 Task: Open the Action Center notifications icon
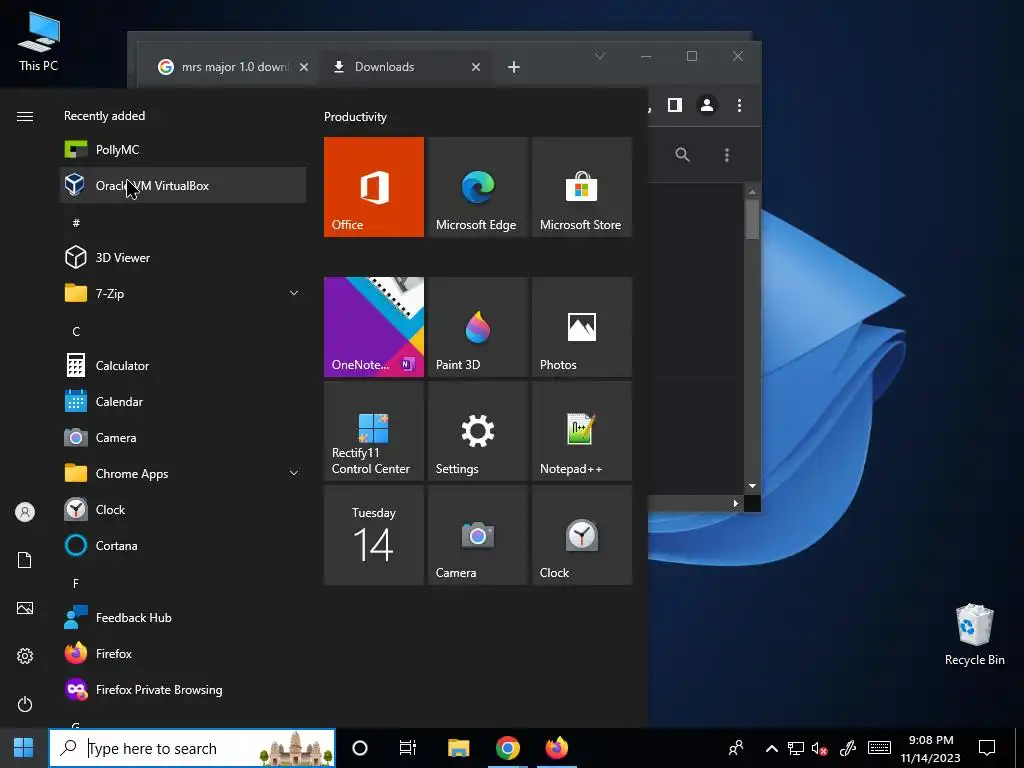(x=987, y=748)
